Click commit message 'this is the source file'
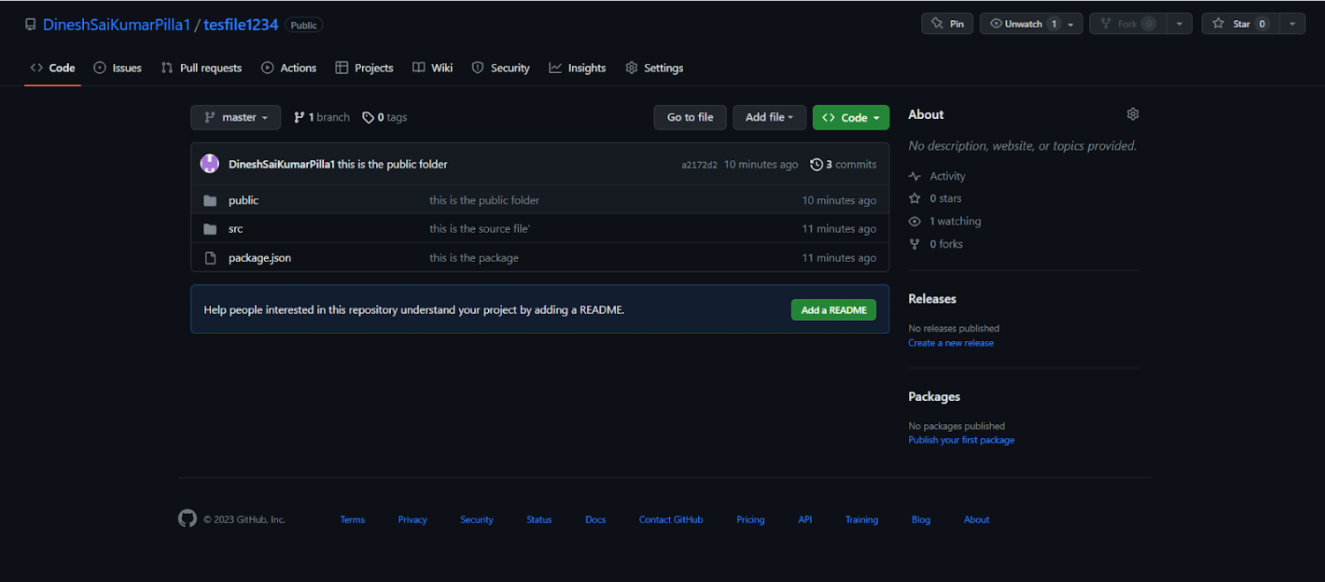The width and height of the screenshot is (1325, 582). (x=480, y=229)
